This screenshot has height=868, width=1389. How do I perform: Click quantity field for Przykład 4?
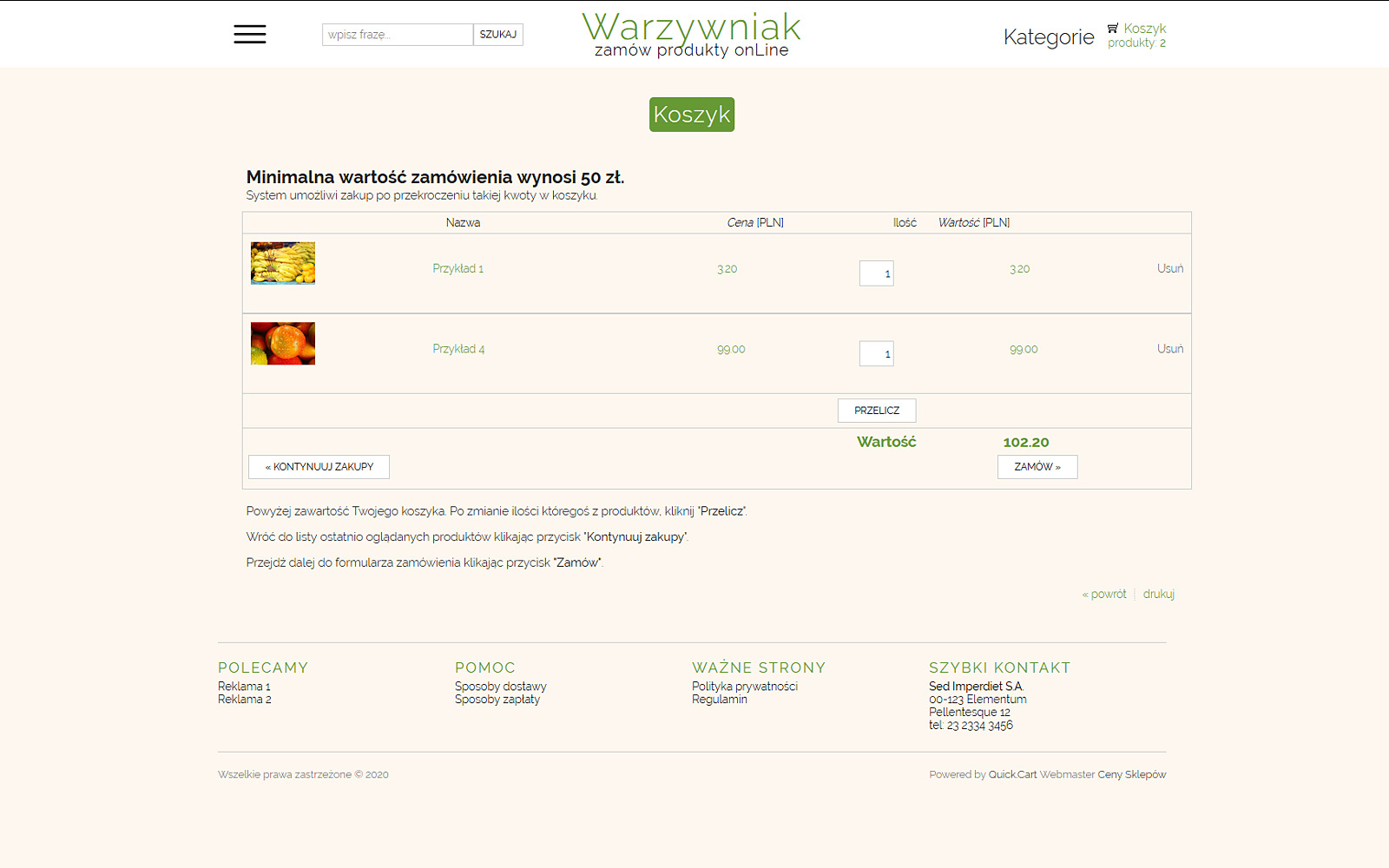pyautogui.click(x=876, y=353)
